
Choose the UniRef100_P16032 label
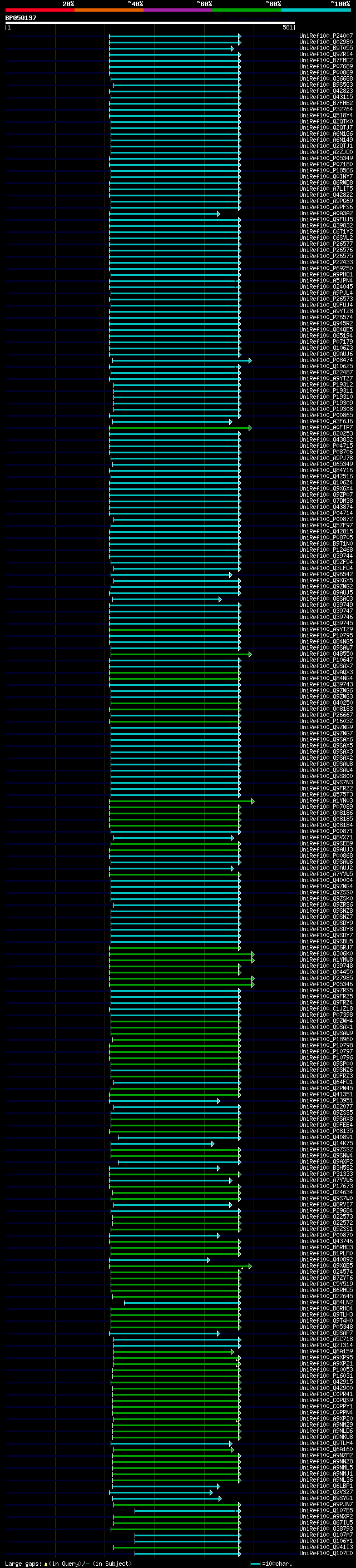pos(326,721)
